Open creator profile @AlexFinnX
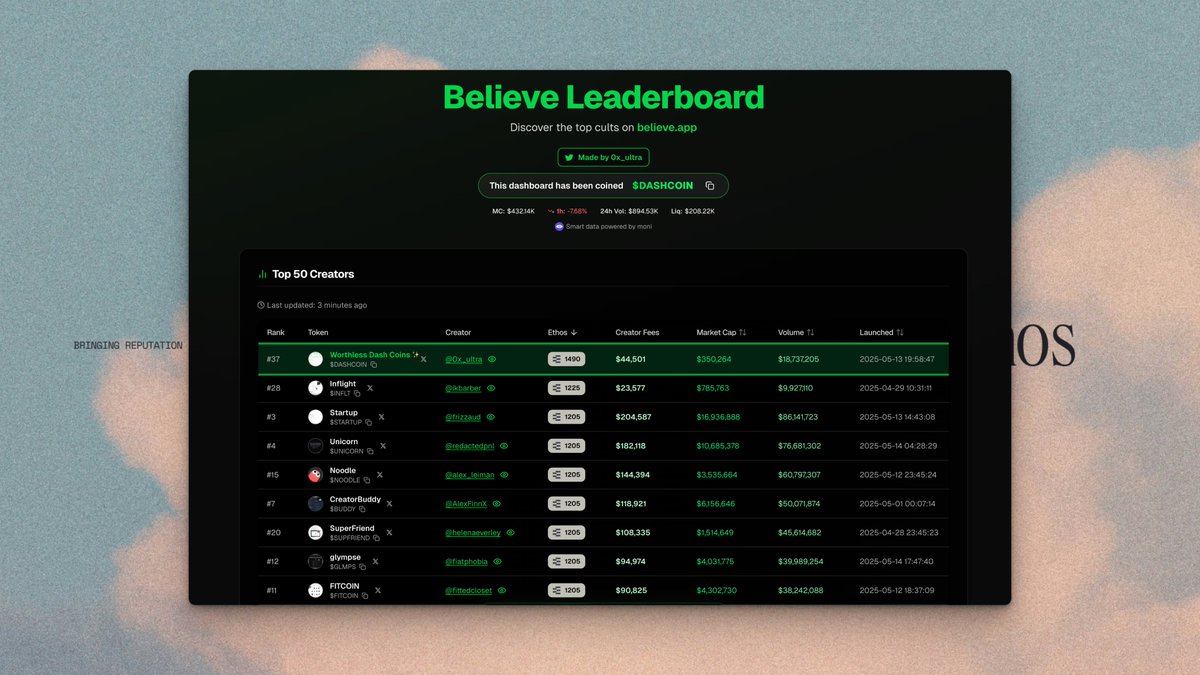Image resolution: width=1200 pixels, height=675 pixels. tap(466, 504)
